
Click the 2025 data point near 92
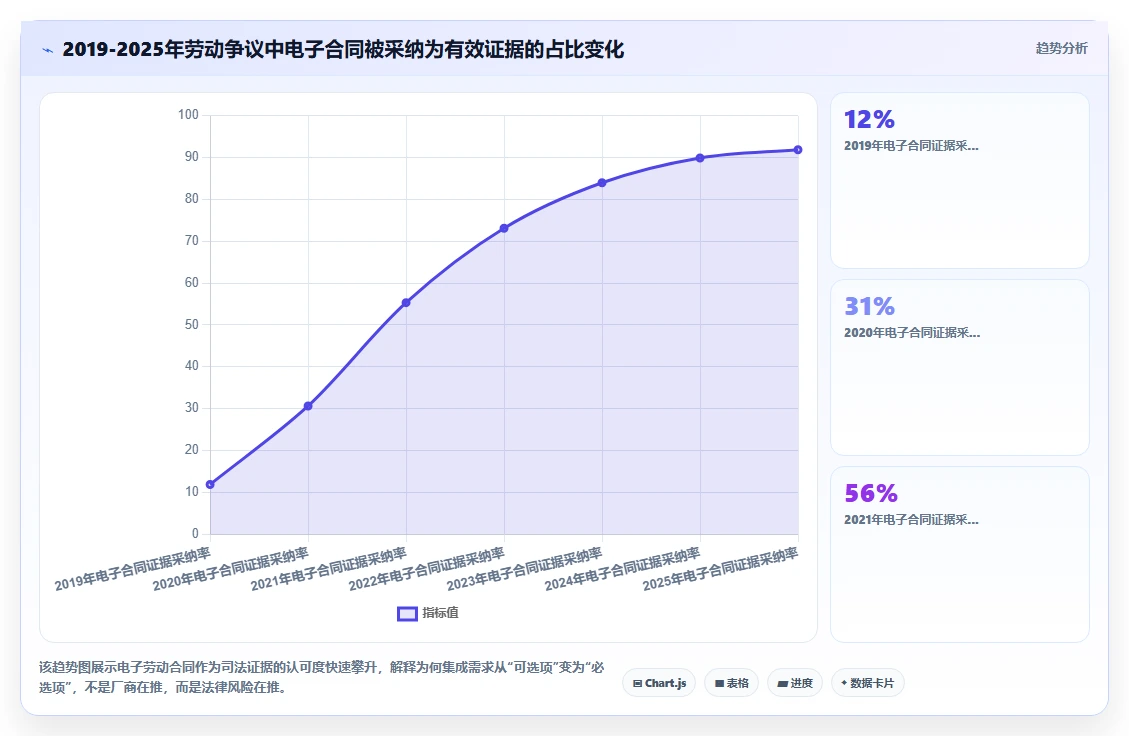(798, 150)
